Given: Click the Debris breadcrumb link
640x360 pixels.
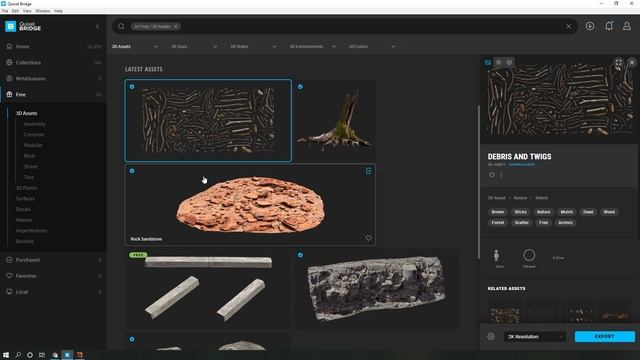Looking at the screenshot, I should tap(542, 198).
